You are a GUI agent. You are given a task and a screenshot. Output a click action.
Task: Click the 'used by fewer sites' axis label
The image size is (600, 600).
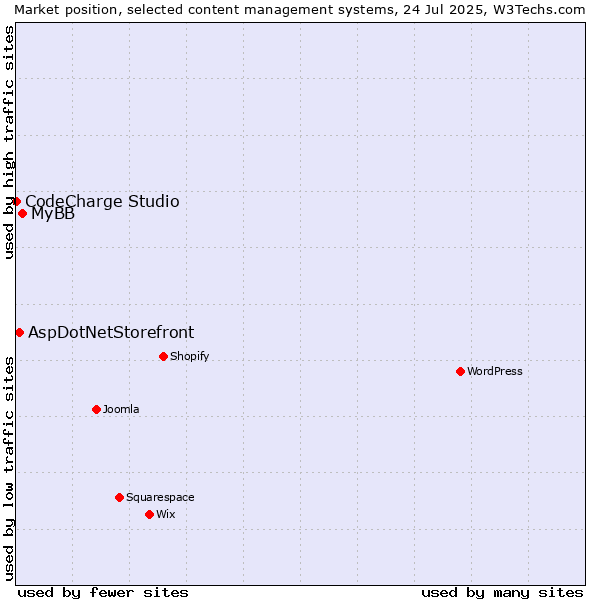103,593
